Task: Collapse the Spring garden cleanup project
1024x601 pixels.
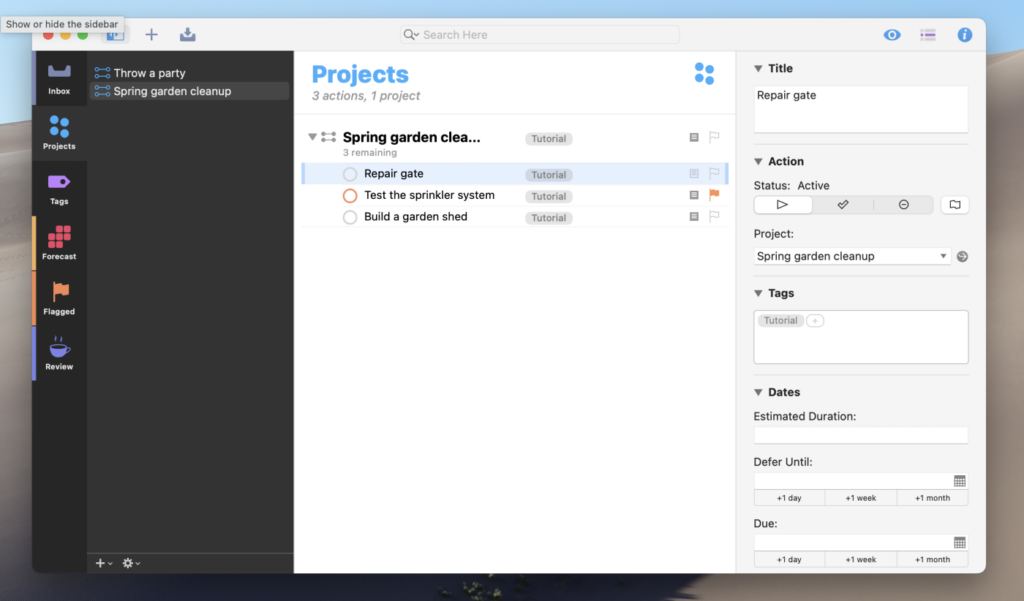Action: [x=312, y=137]
